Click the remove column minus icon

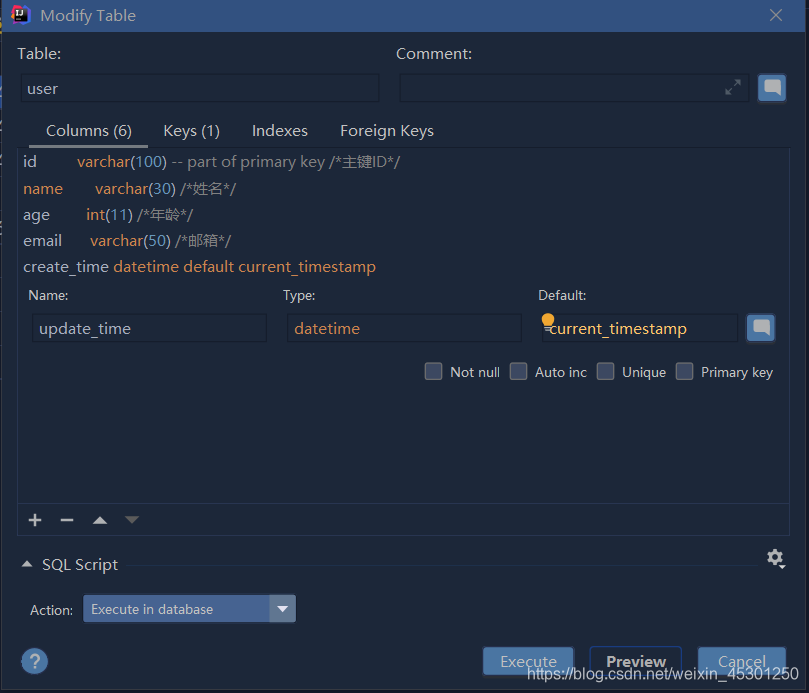pyautogui.click(x=67, y=520)
